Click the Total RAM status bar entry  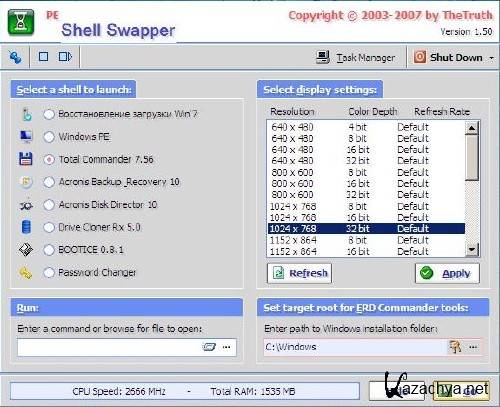pos(253,391)
